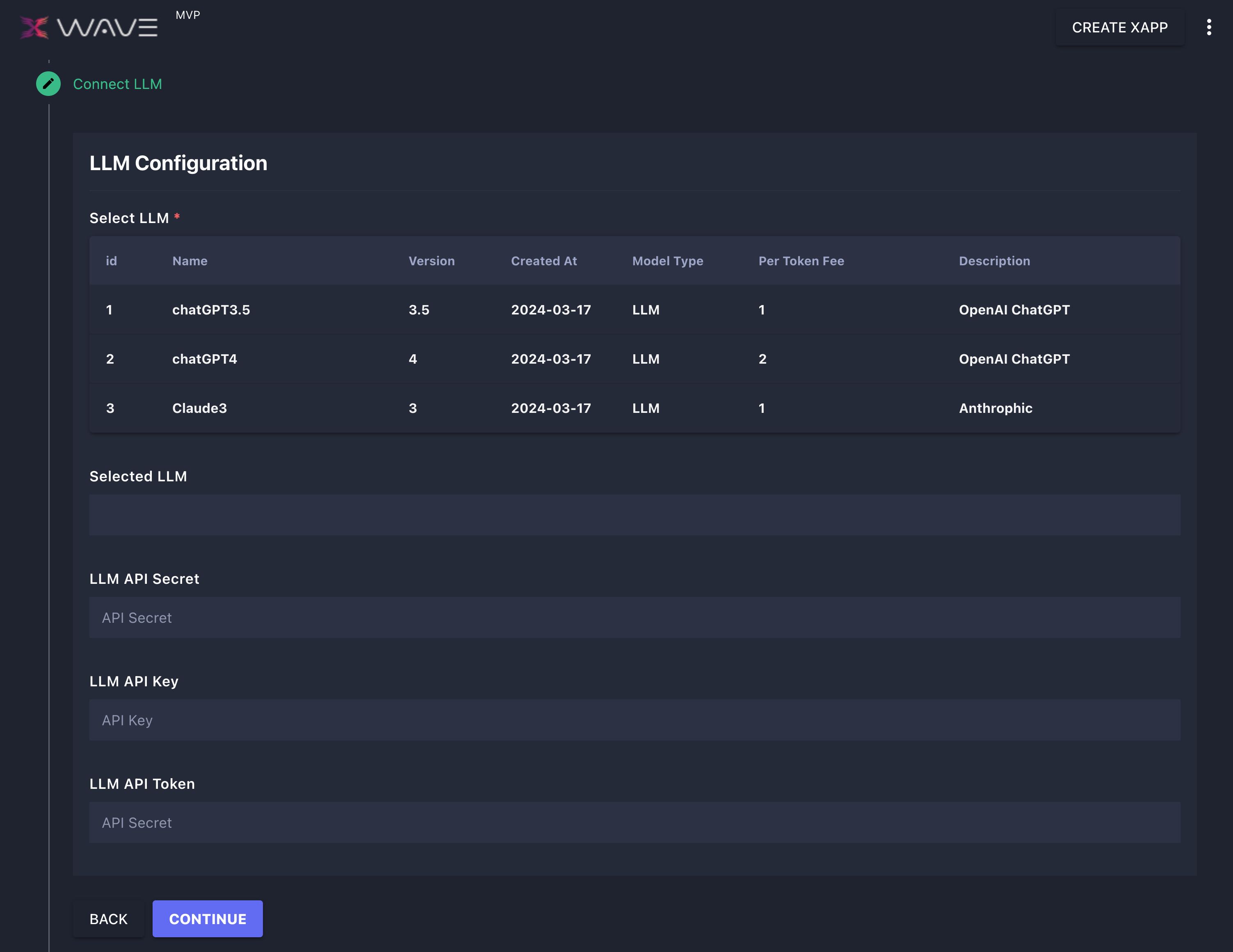Select the chatGPT4 row name
1233x952 pixels.
(x=204, y=359)
